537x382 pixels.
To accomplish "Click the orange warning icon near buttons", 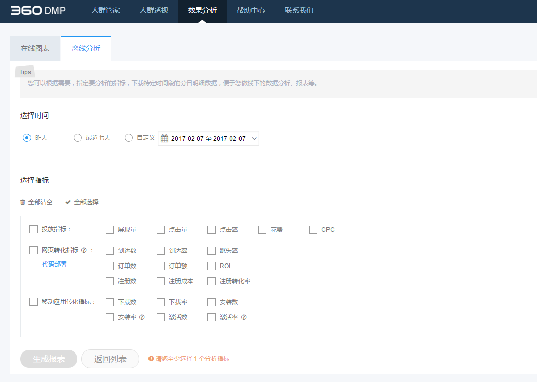I will (150, 359).
